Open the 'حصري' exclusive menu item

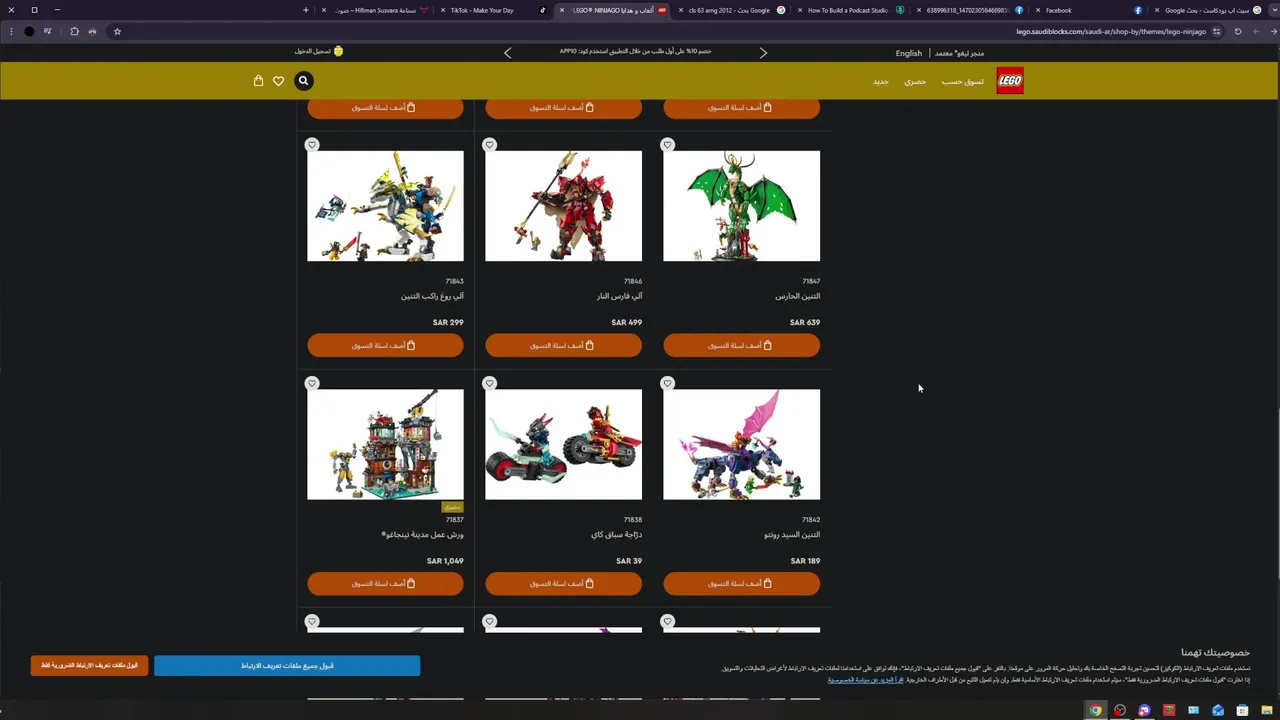915,81
